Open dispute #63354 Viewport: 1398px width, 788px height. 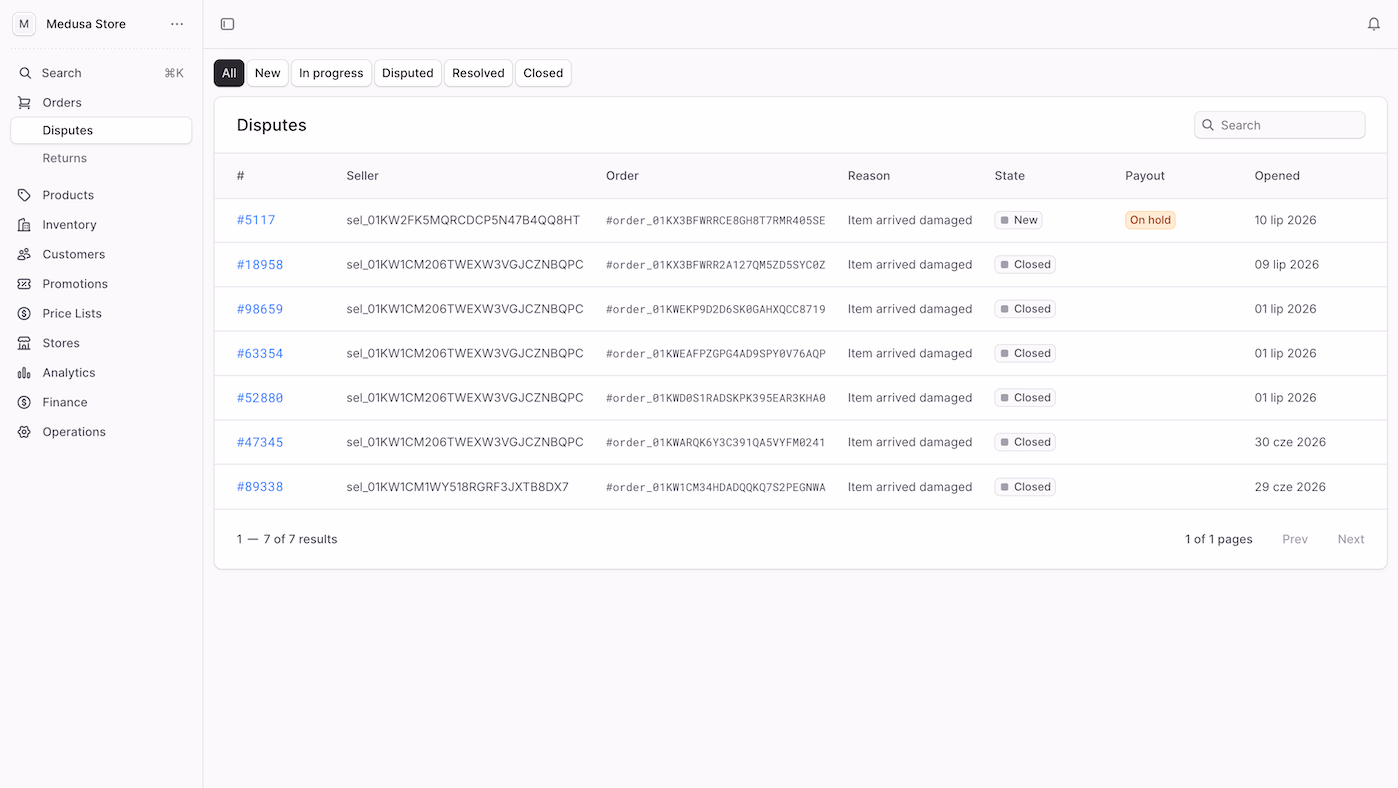tap(260, 353)
